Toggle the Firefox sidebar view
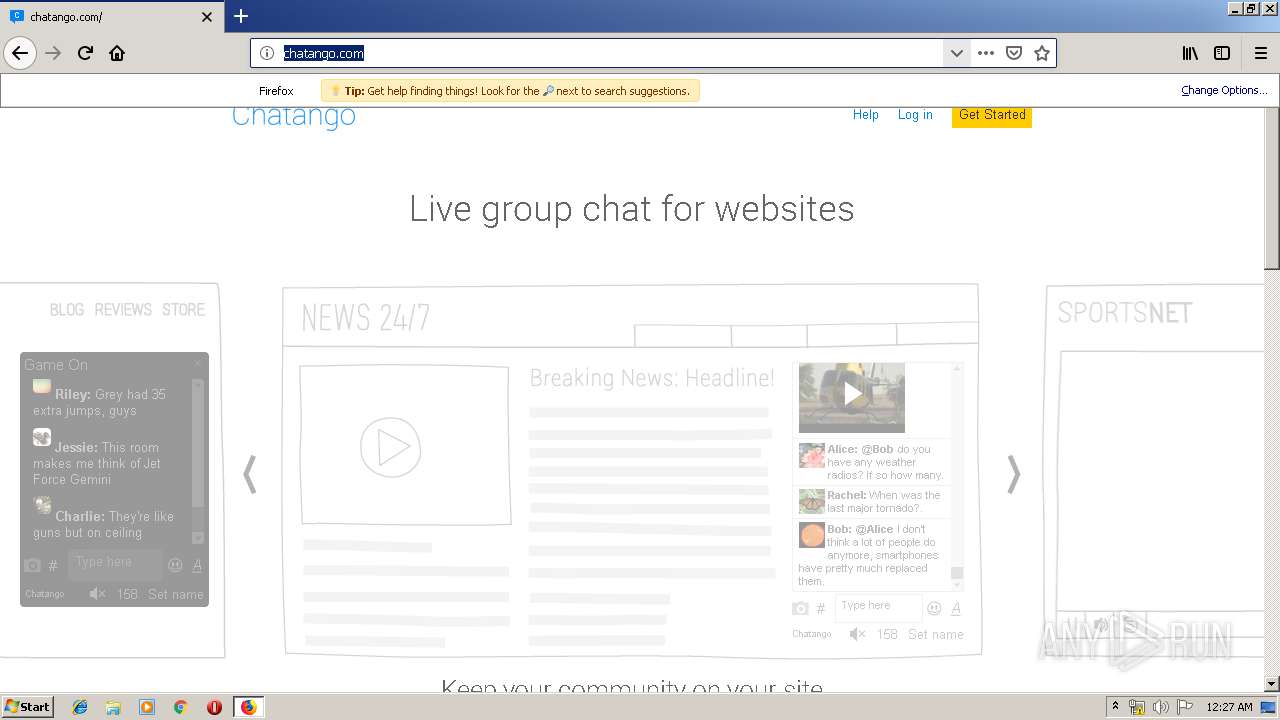 coord(1222,53)
